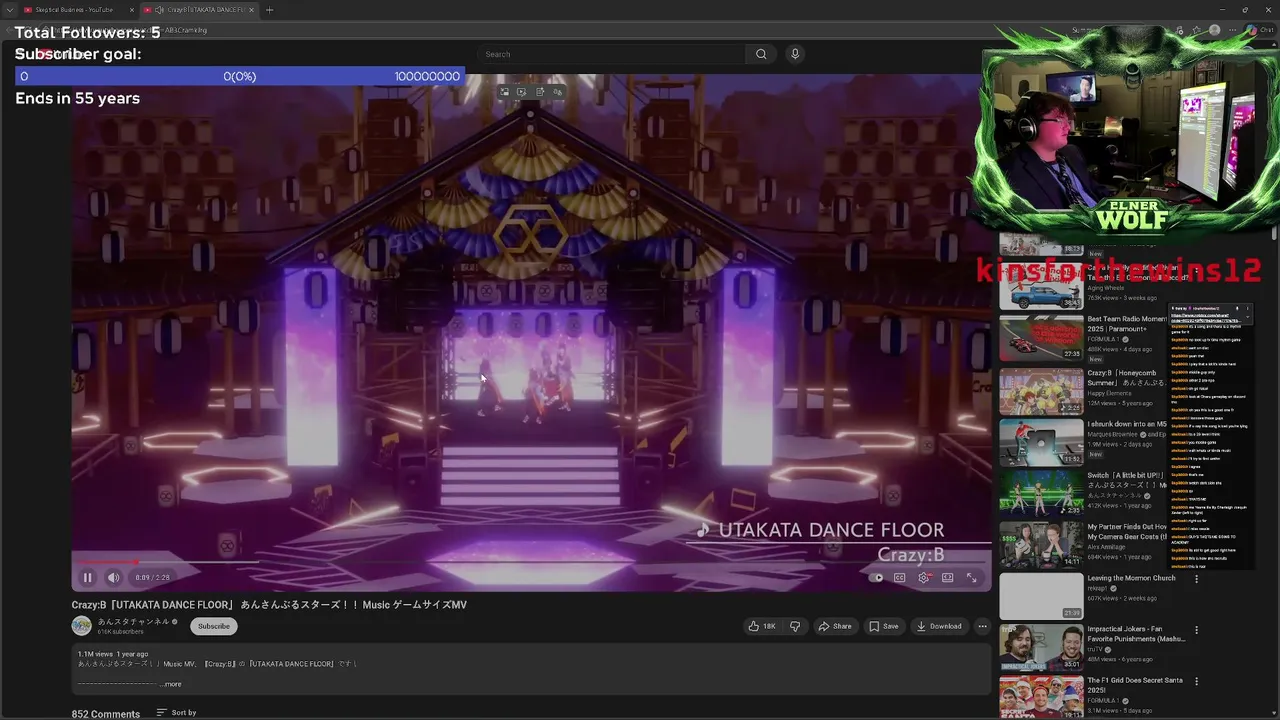Open Switch A little bit UP!! thumbnail
Viewport: 1280px width, 720px height.
click(1041, 493)
